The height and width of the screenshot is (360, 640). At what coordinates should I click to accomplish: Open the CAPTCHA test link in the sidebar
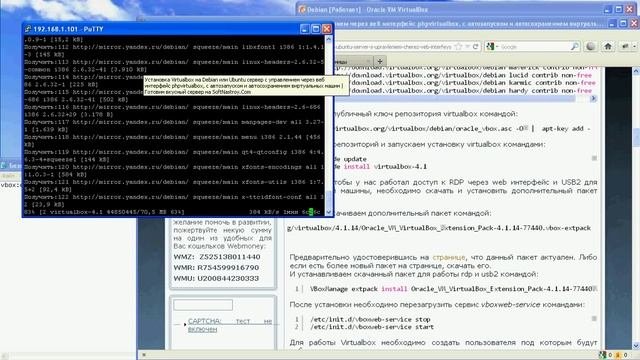coord(230,325)
